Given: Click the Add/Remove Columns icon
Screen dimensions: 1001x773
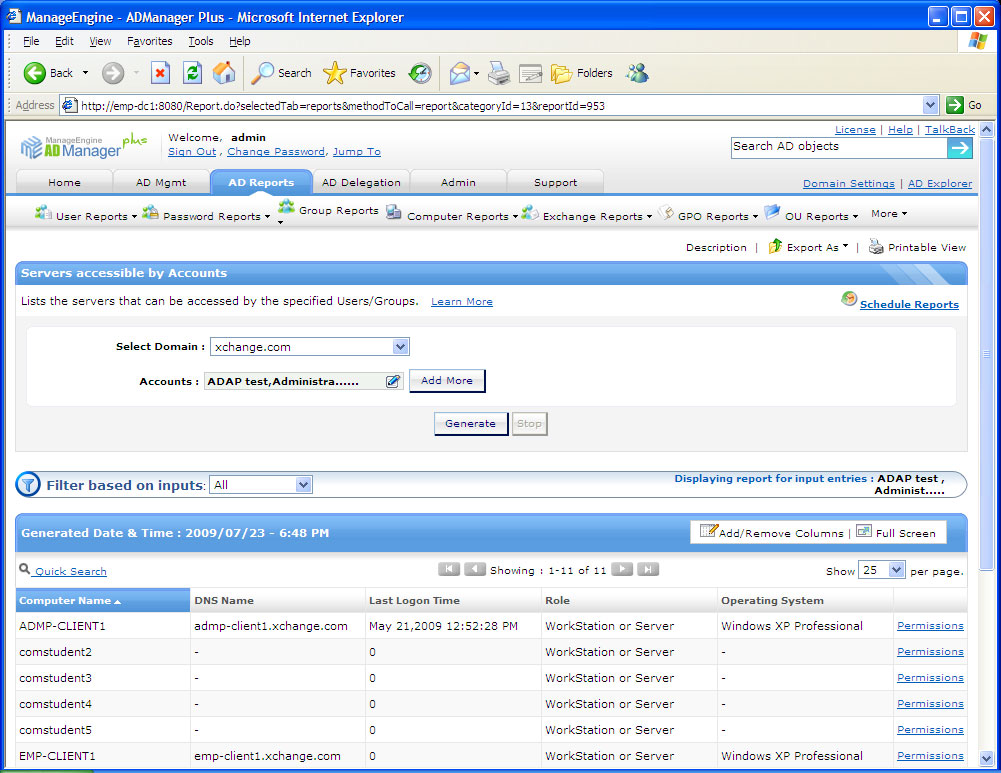Looking at the screenshot, I should [709, 531].
